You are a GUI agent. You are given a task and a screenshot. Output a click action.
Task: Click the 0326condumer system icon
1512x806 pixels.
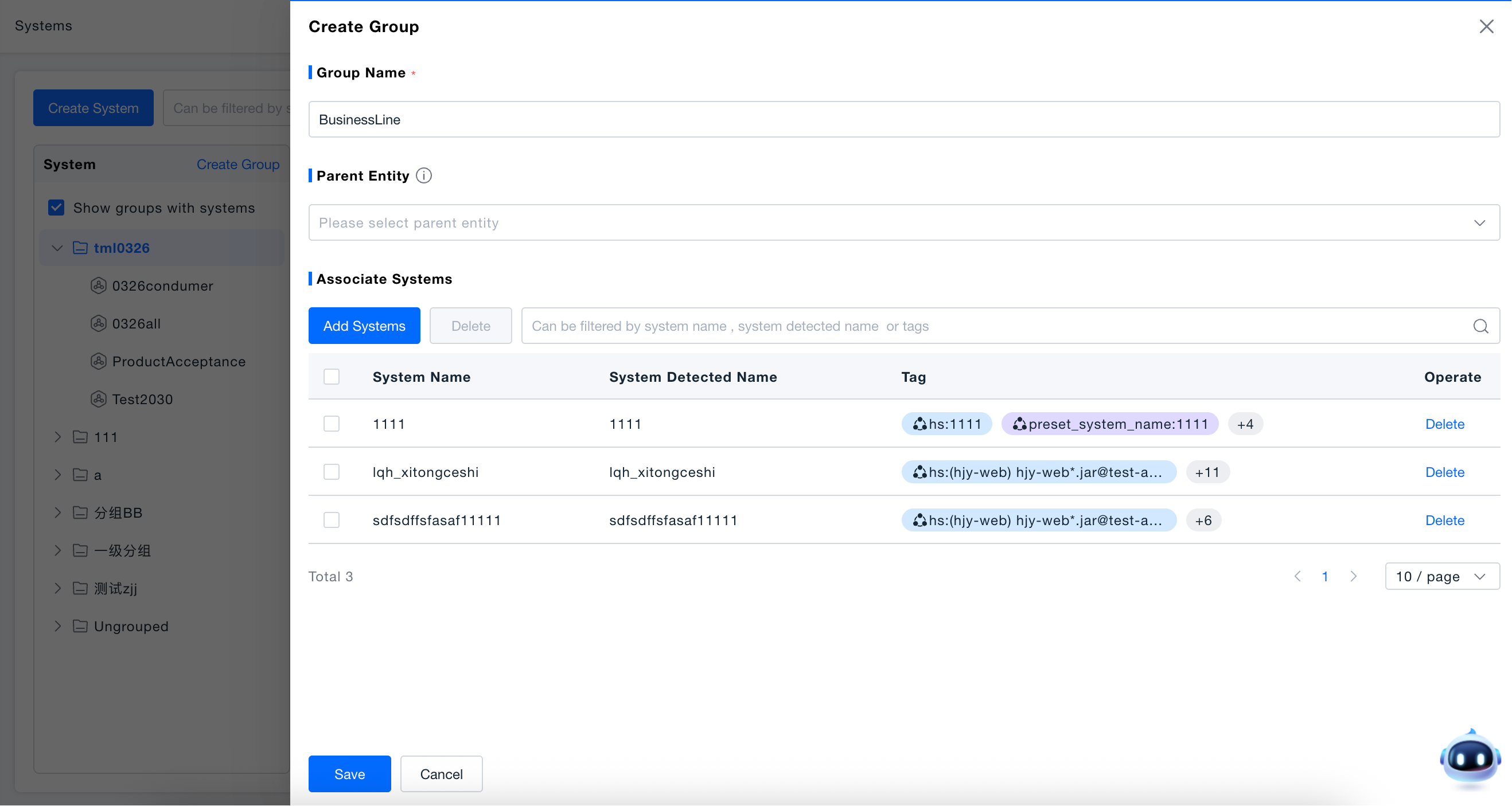click(98, 285)
